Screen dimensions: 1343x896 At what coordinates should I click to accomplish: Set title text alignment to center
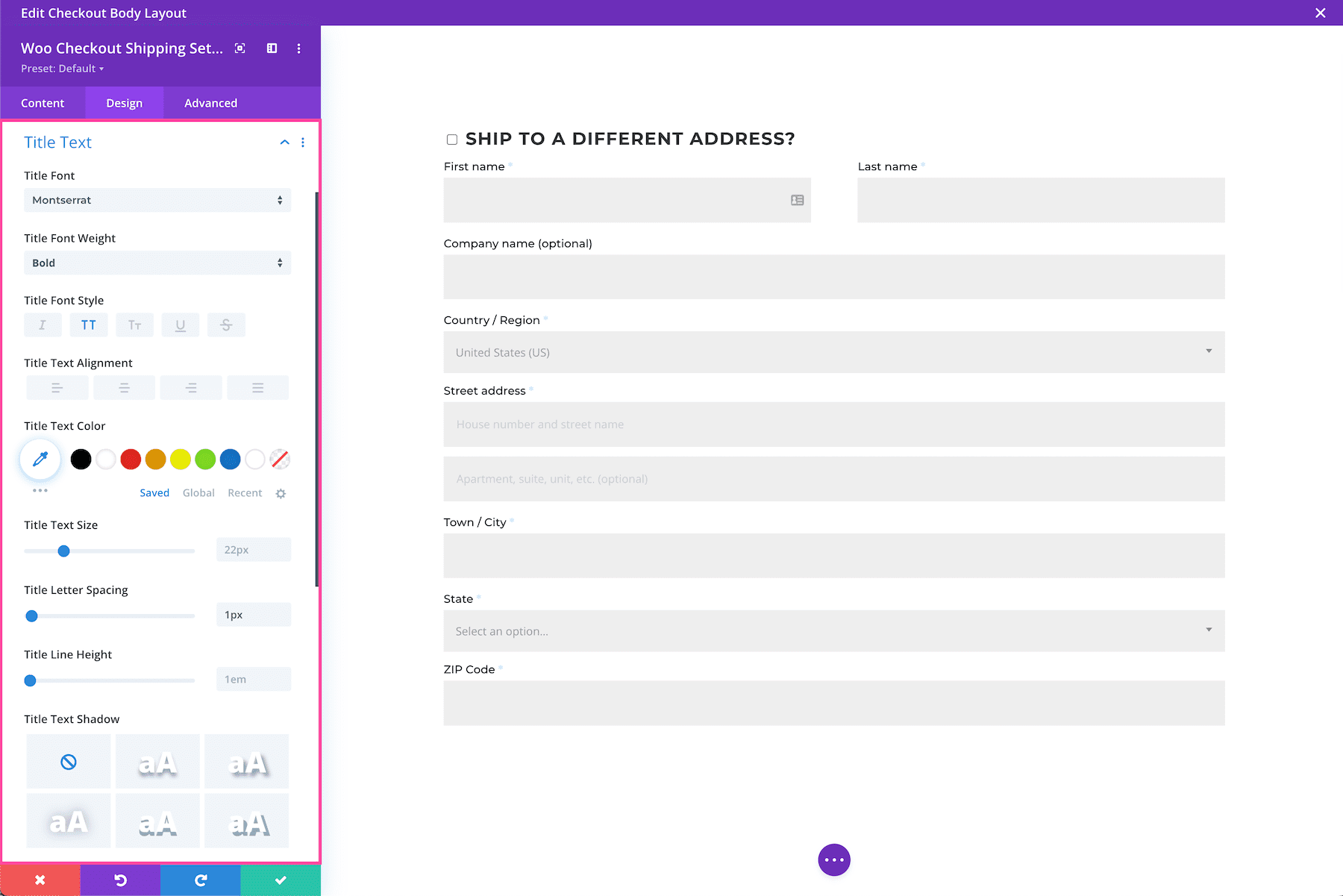(x=124, y=387)
